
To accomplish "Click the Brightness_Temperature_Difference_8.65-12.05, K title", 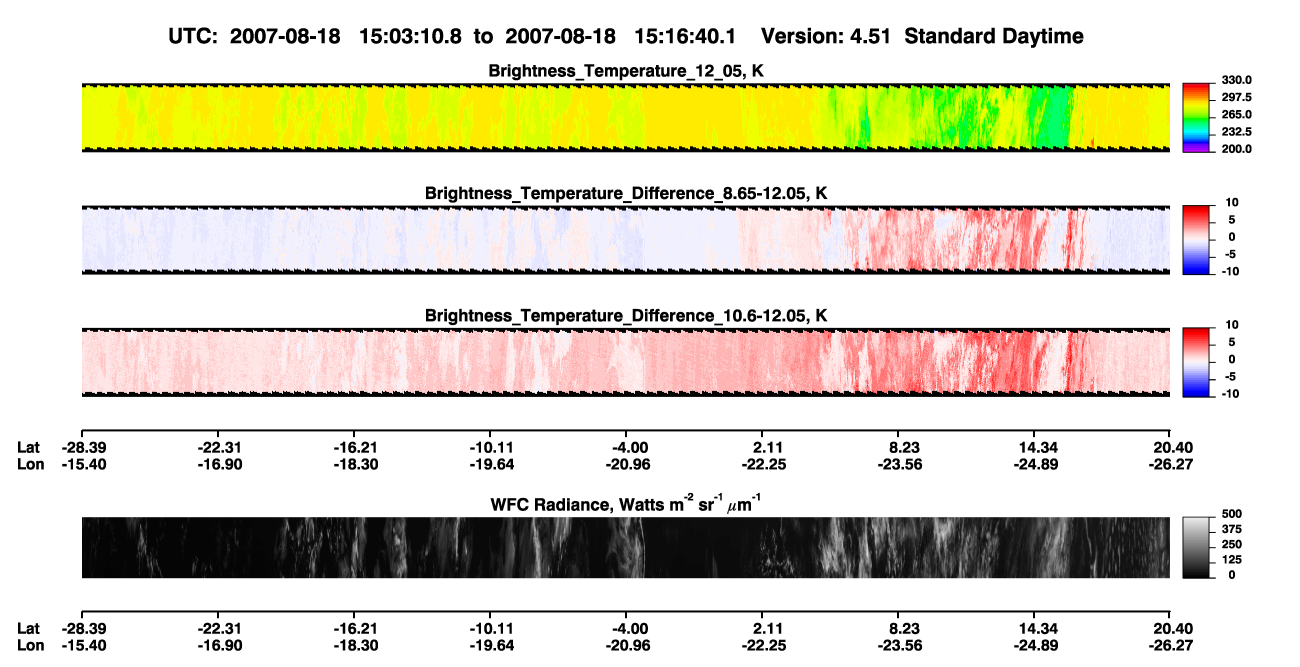I will [x=625, y=193].
